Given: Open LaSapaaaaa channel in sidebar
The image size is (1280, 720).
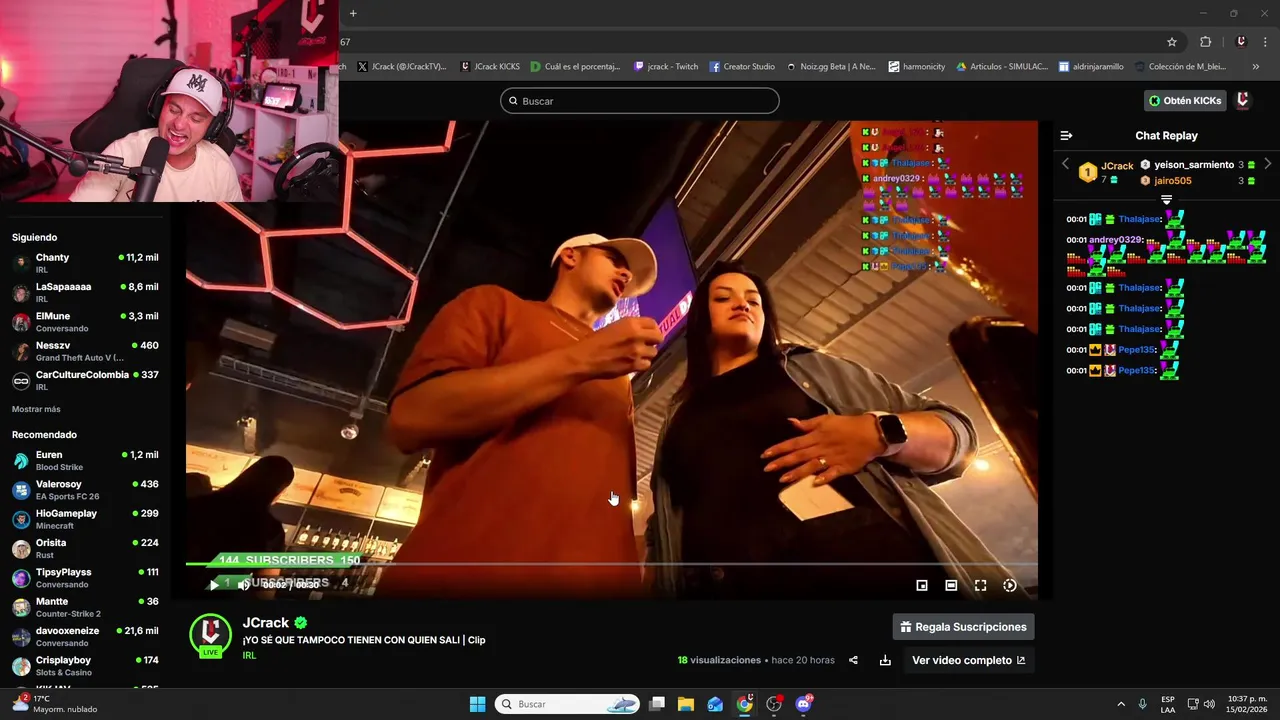Looking at the screenshot, I should pyautogui.click(x=85, y=292).
